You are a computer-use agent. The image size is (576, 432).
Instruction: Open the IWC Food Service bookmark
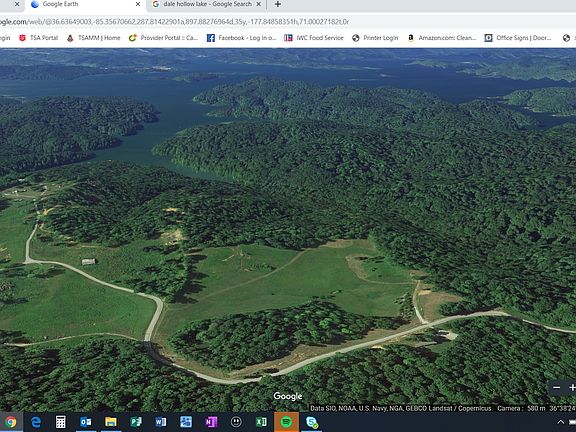click(x=314, y=38)
